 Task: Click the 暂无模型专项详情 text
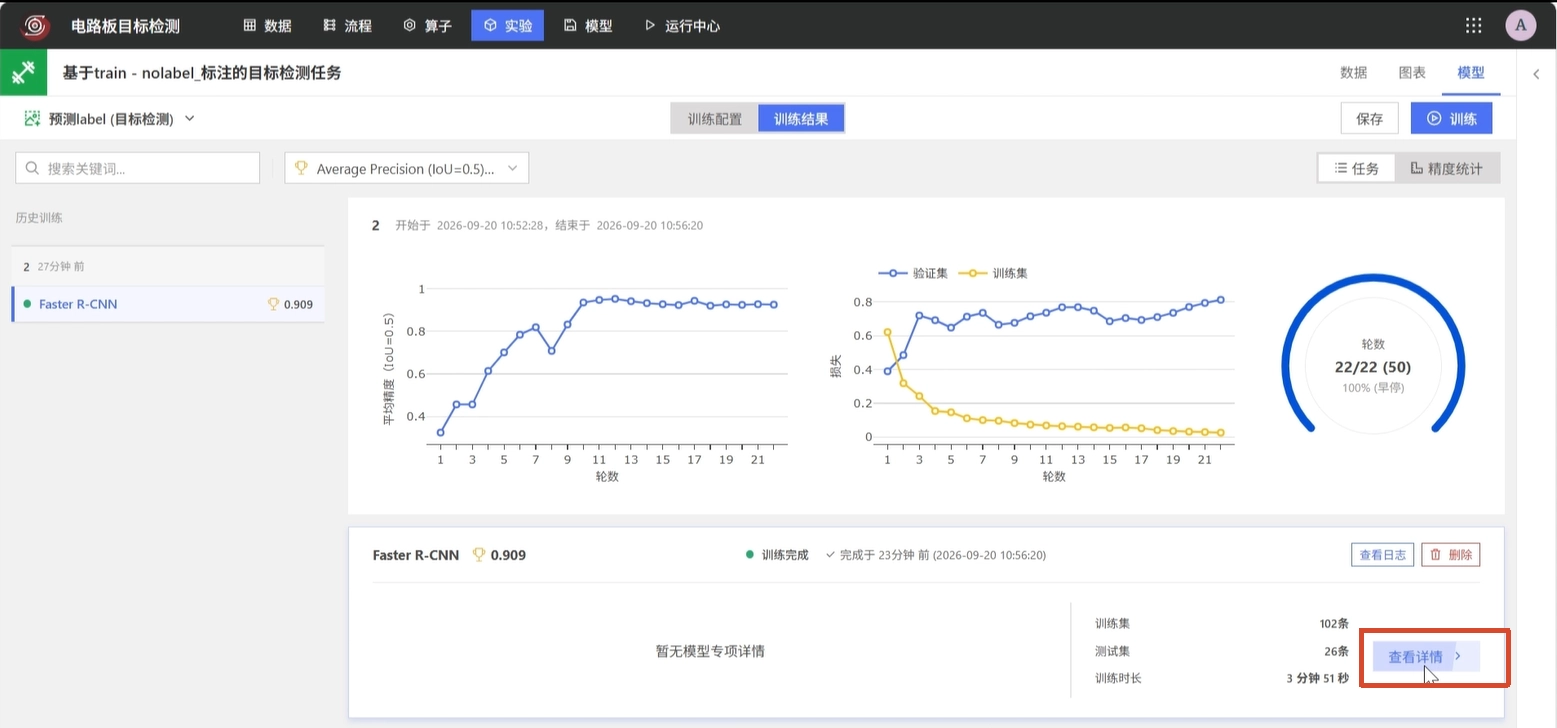tap(710, 651)
